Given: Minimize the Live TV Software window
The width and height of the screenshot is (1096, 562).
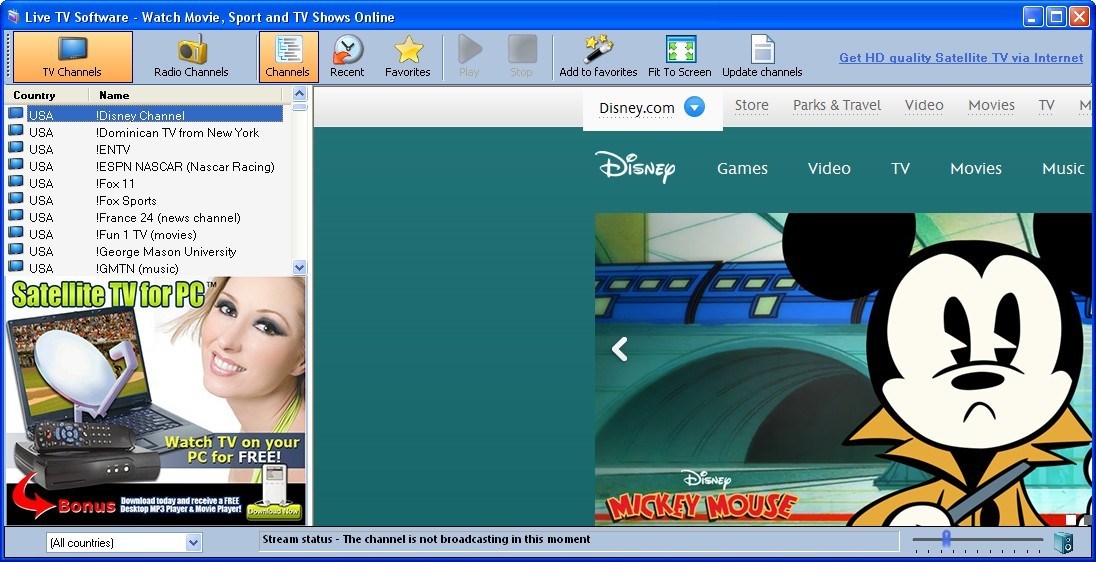Looking at the screenshot, I should point(1034,16).
